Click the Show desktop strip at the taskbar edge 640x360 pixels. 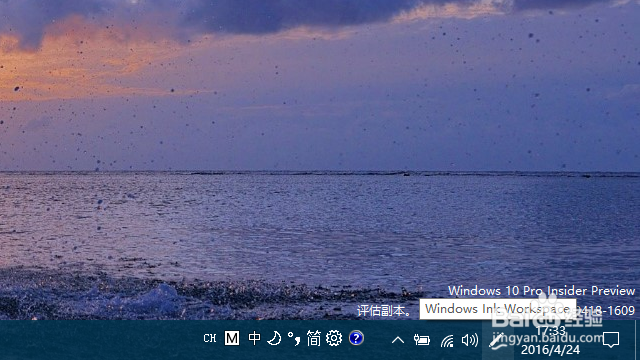(638, 340)
